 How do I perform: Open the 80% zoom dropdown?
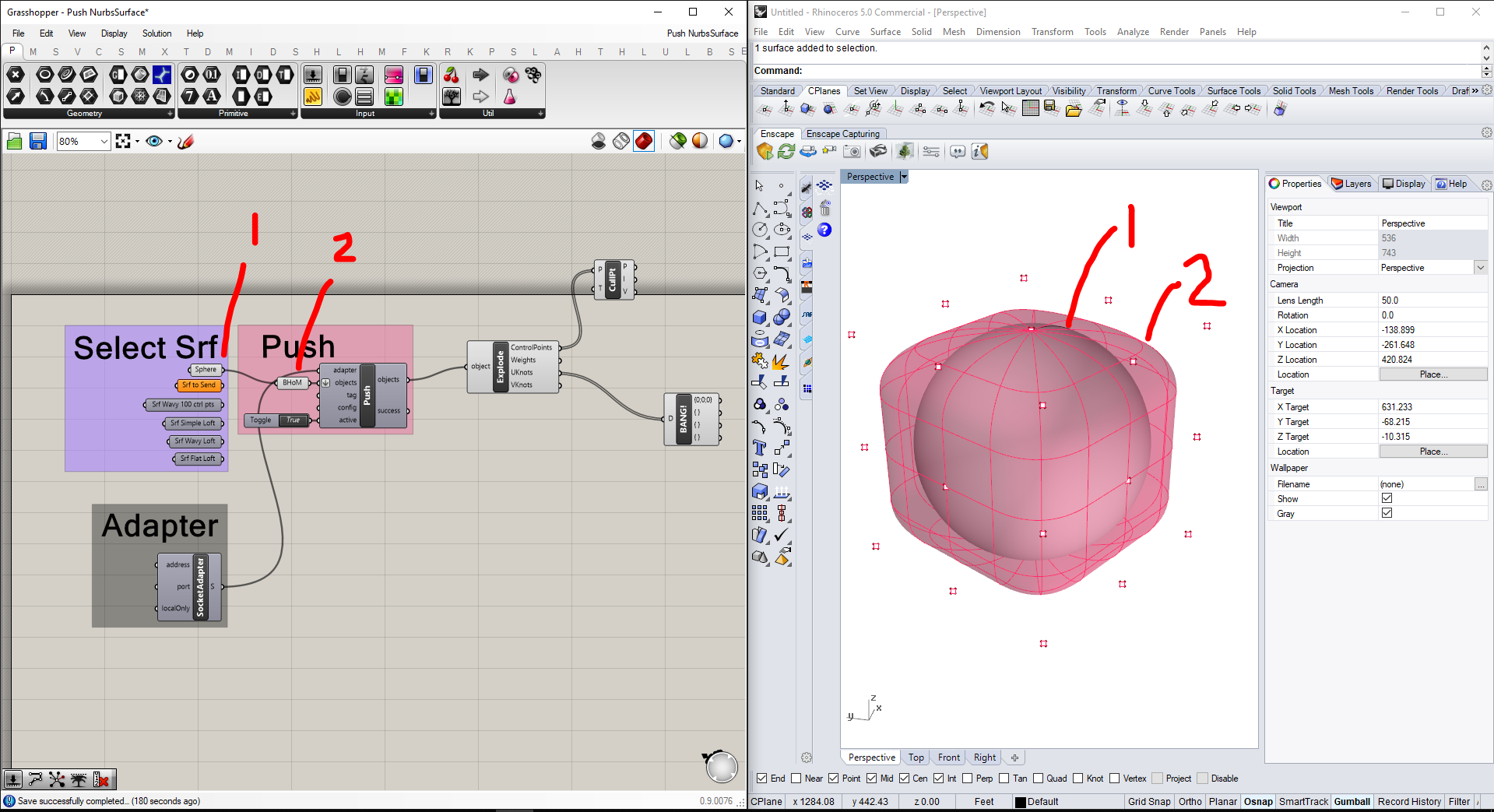click(104, 141)
